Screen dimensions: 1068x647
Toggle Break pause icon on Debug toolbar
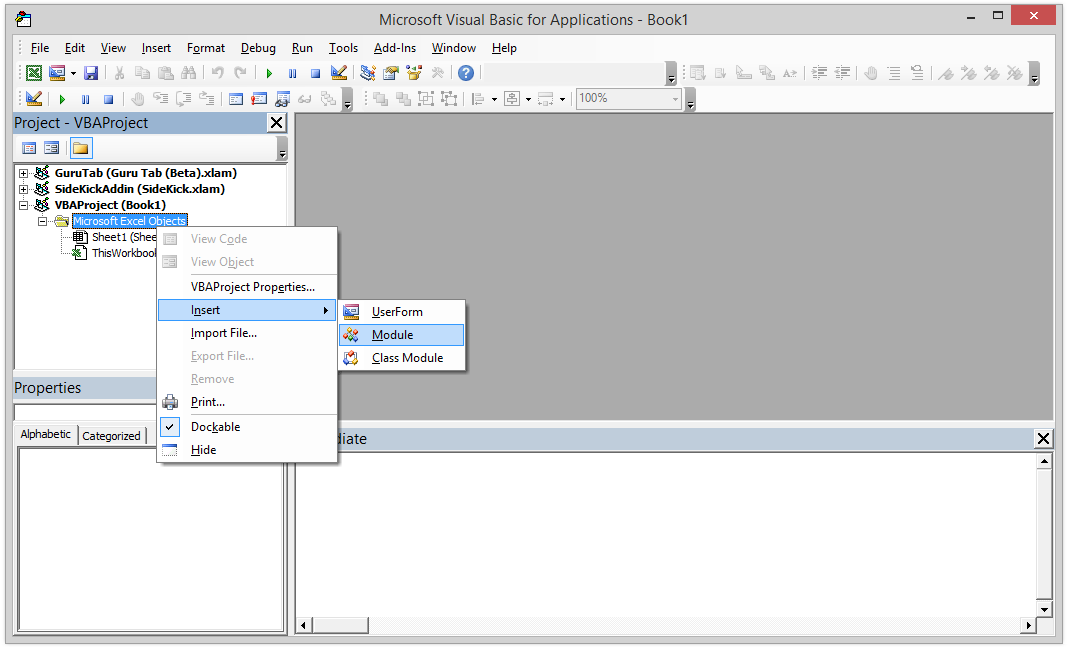[85, 99]
